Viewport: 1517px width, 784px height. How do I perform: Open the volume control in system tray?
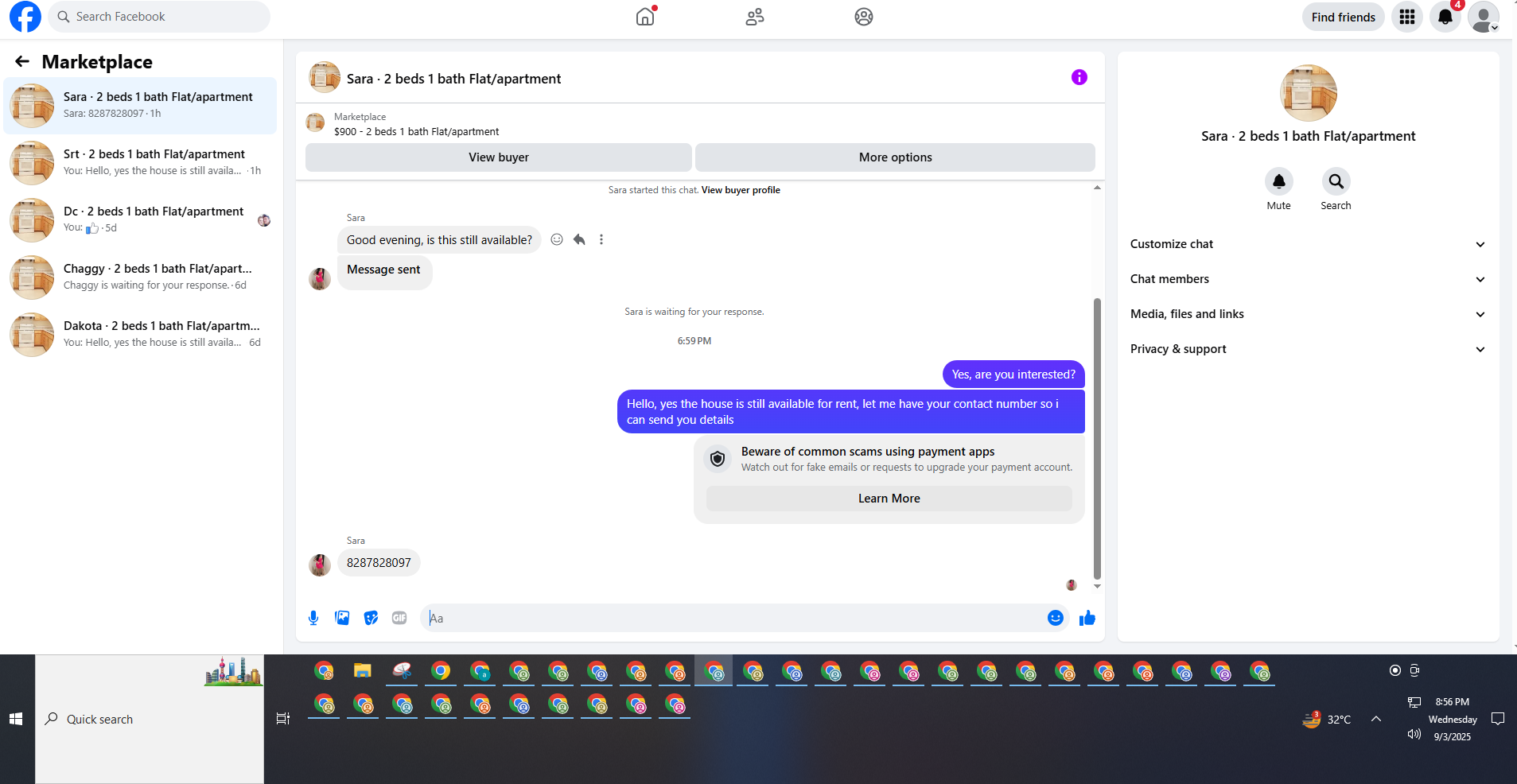coord(1414,734)
